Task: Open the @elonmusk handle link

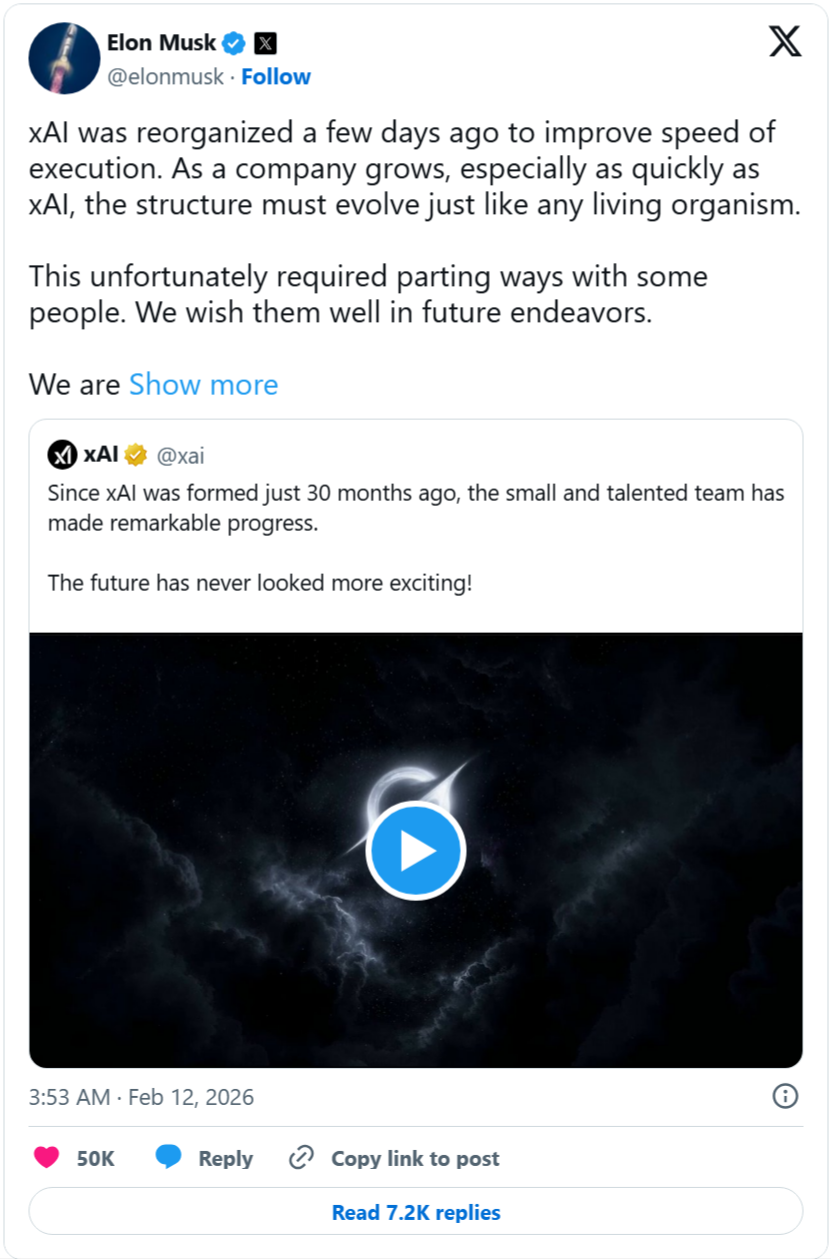Action: point(165,77)
